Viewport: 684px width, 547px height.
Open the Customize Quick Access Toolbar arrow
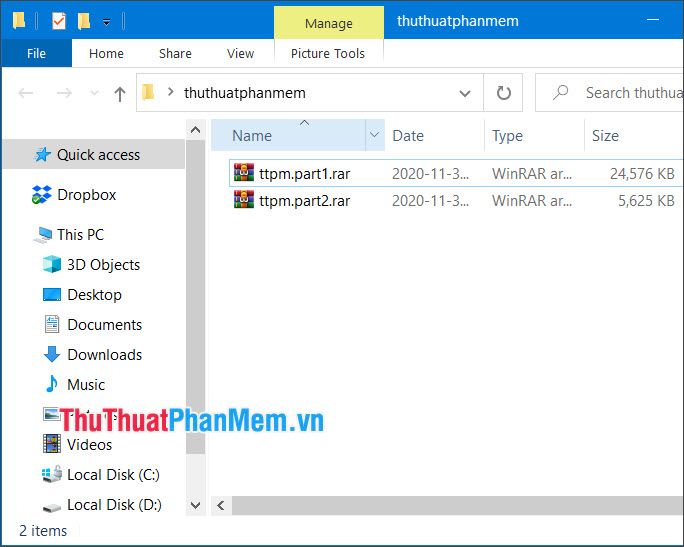tap(106, 22)
